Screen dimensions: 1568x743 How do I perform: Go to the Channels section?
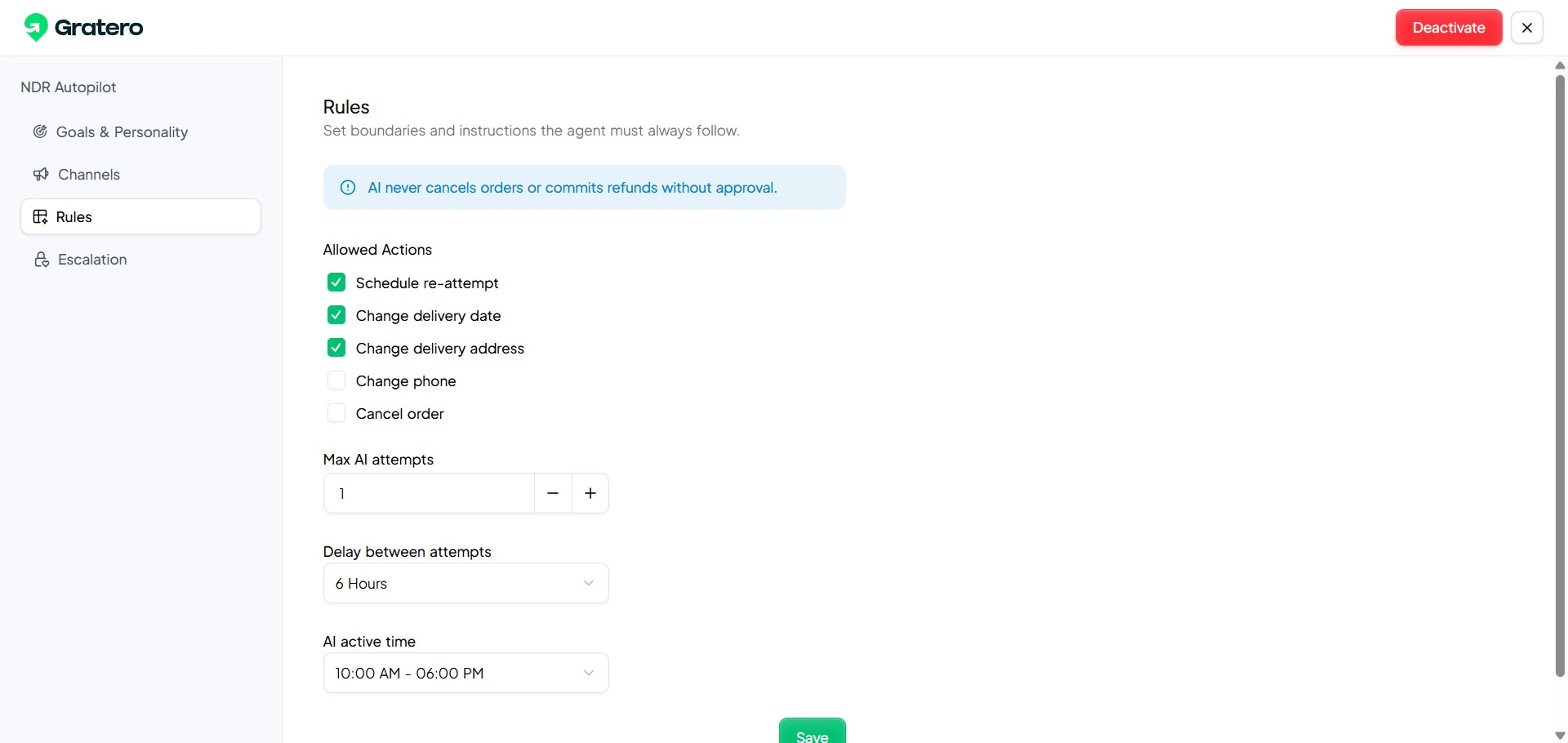click(87, 174)
